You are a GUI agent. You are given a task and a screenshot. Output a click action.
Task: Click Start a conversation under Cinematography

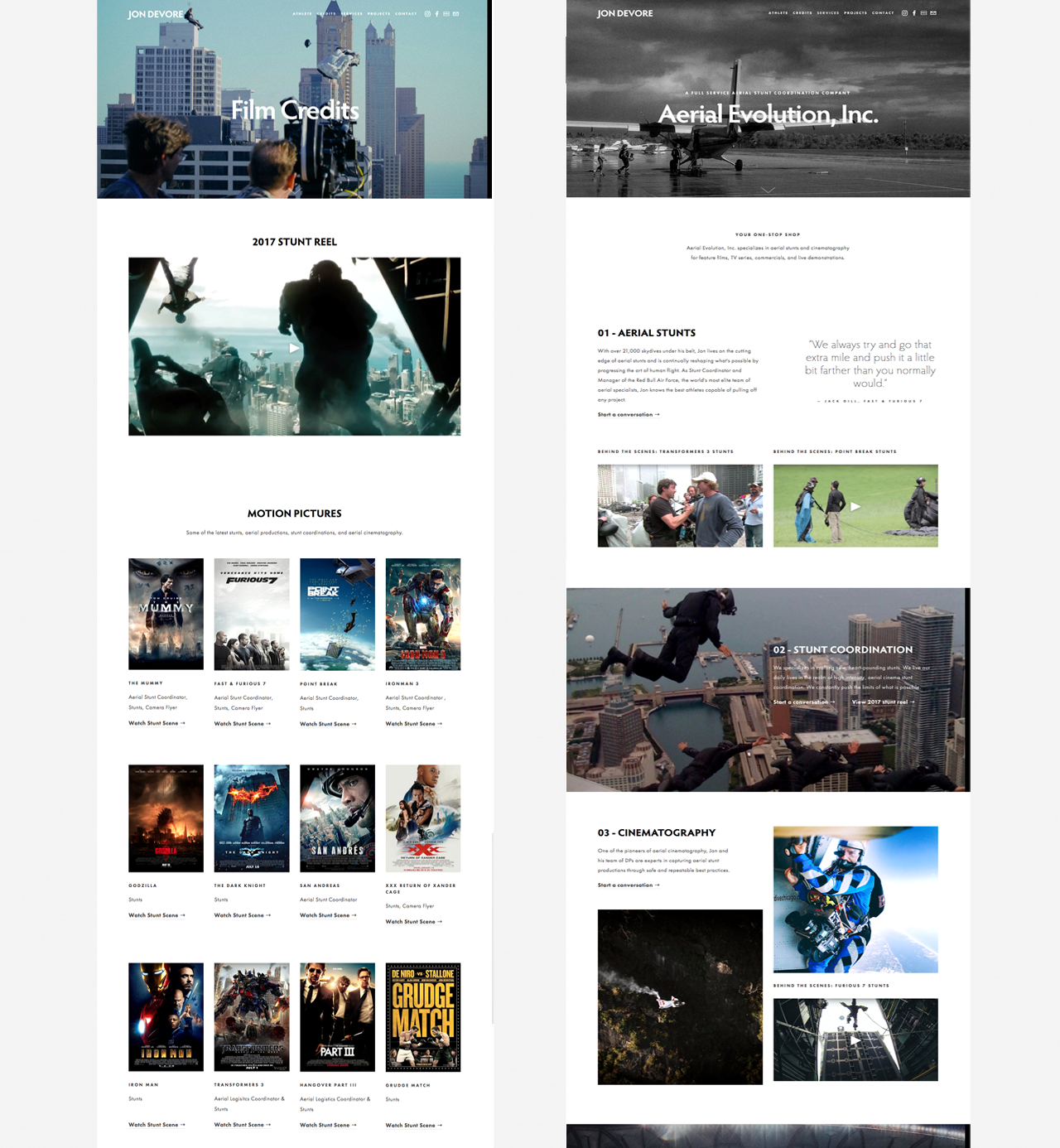(627, 885)
